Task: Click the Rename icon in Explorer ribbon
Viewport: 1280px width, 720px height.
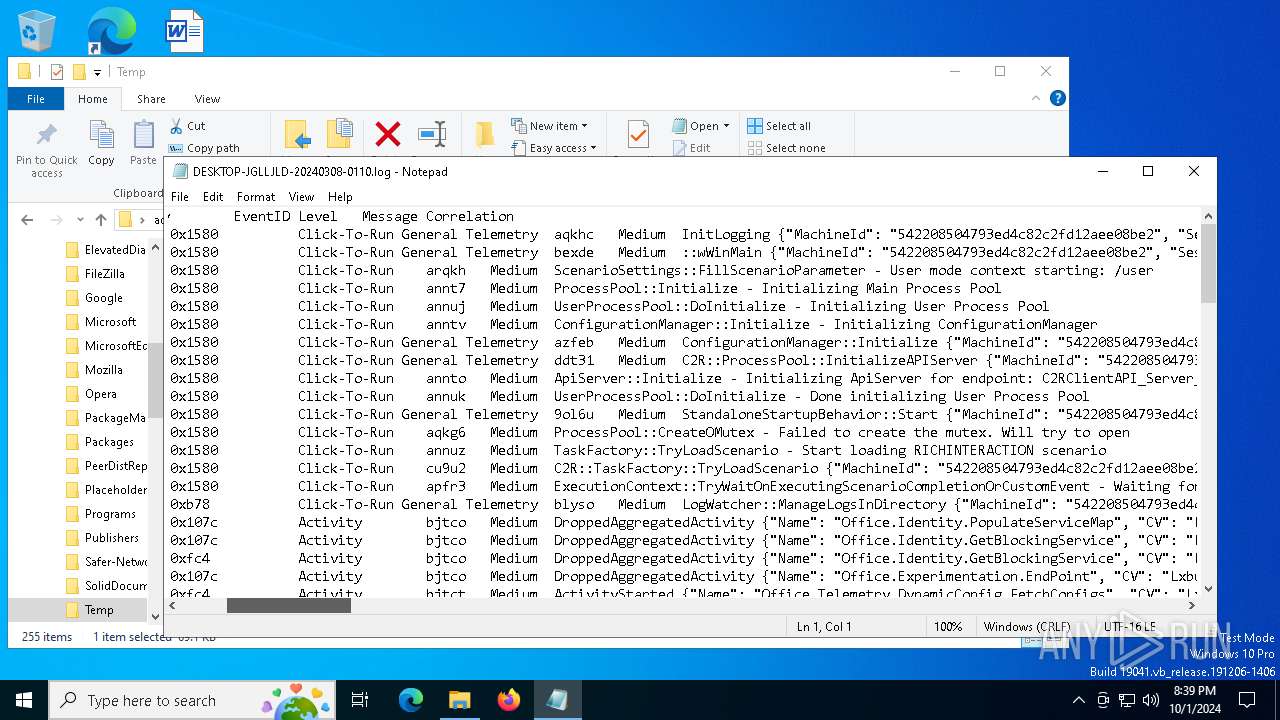Action: click(x=432, y=134)
